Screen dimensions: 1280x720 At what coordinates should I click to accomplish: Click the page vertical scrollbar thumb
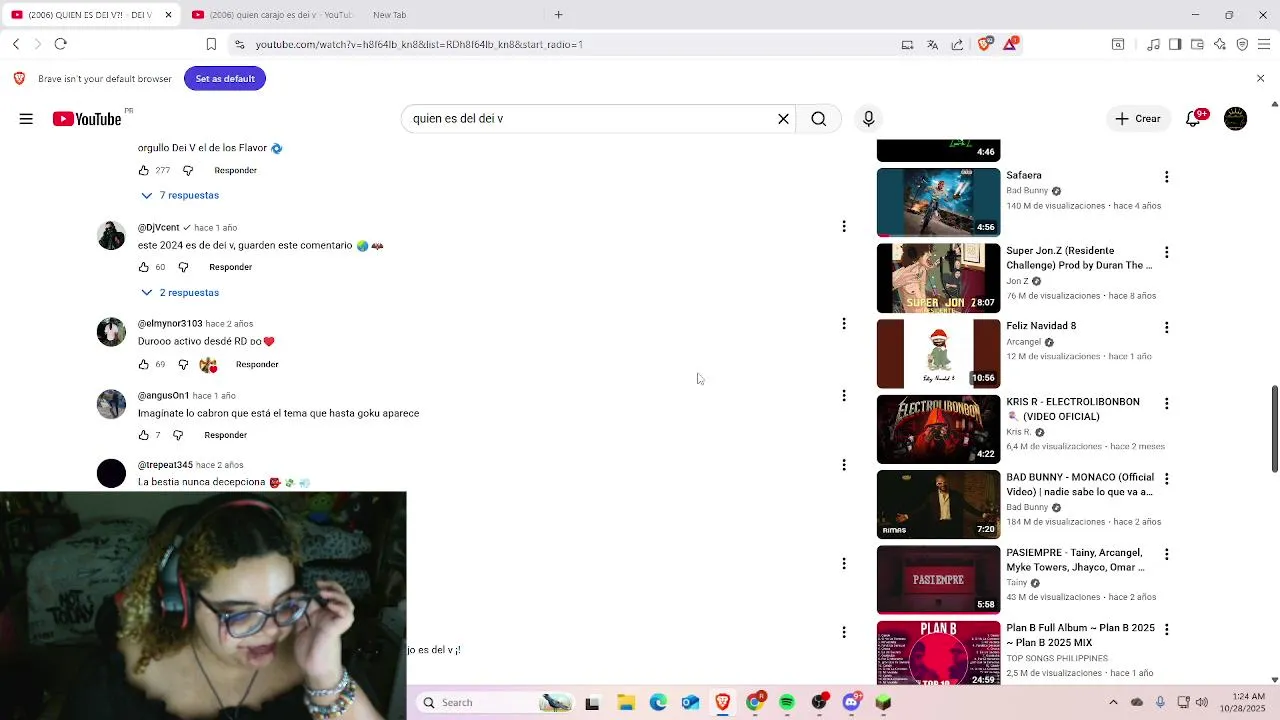pos(1274,428)
